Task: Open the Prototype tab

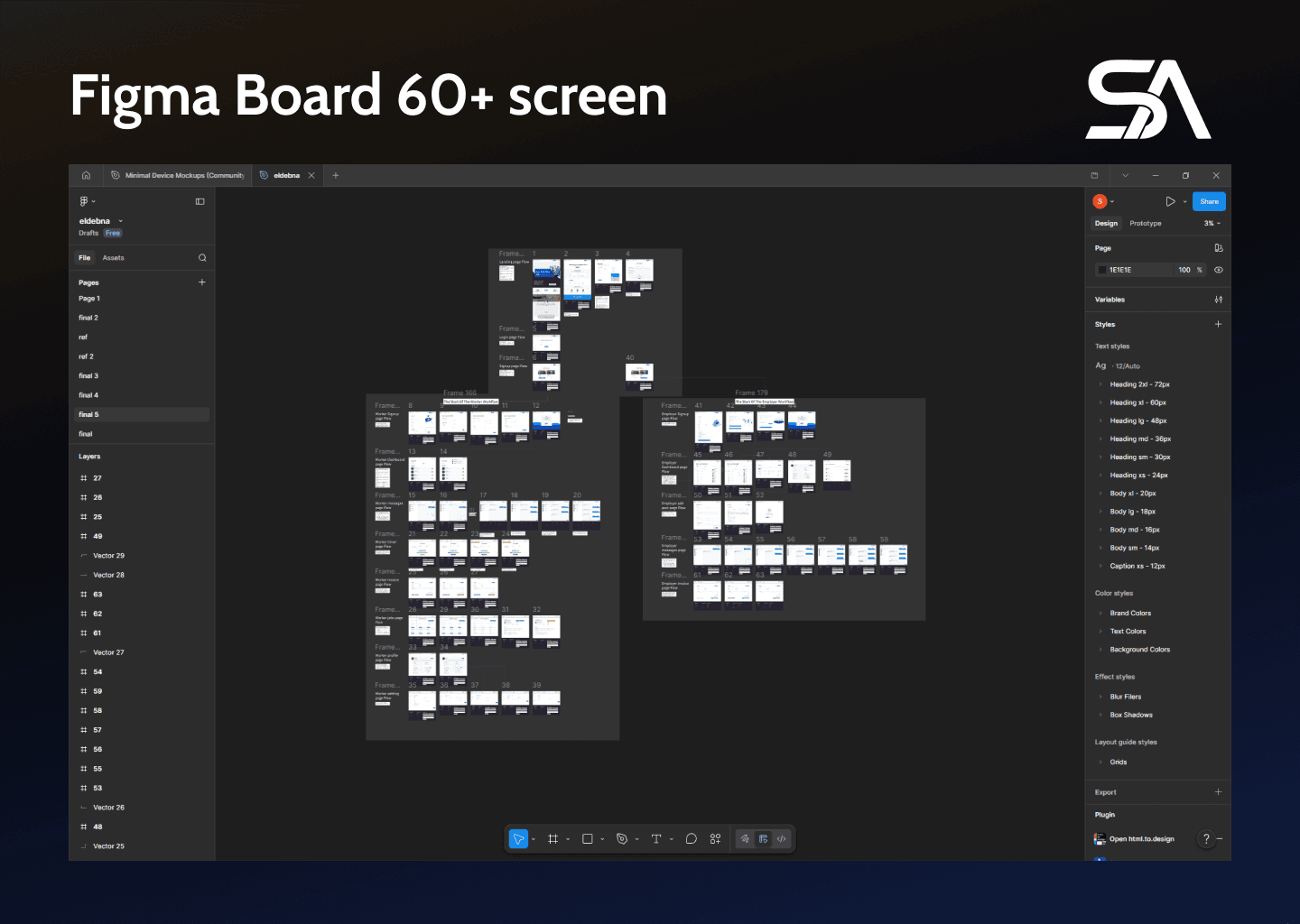Action: 1146,224
